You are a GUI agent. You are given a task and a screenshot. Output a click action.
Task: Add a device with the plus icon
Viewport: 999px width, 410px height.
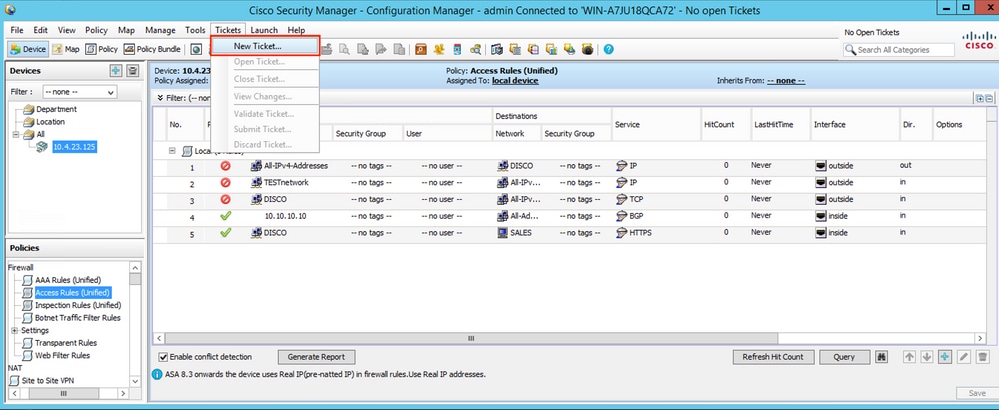pyautogui.click(x=116, y=71)
